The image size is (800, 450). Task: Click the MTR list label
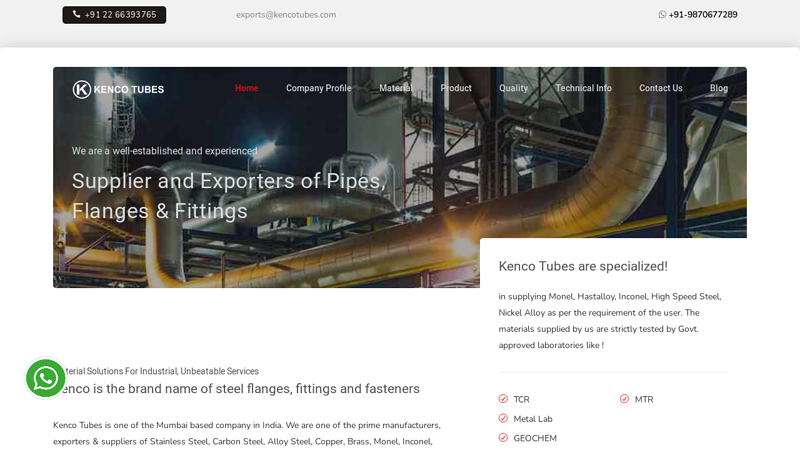tap(644, 399)
